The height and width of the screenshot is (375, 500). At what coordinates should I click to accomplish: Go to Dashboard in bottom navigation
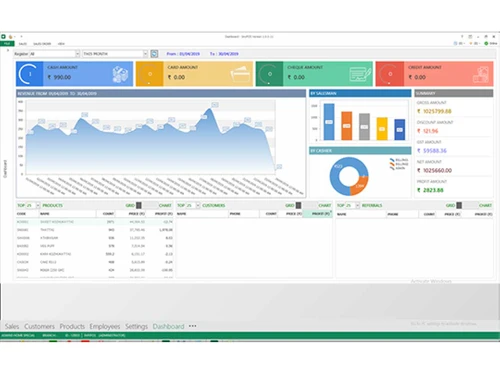[168, 326]
